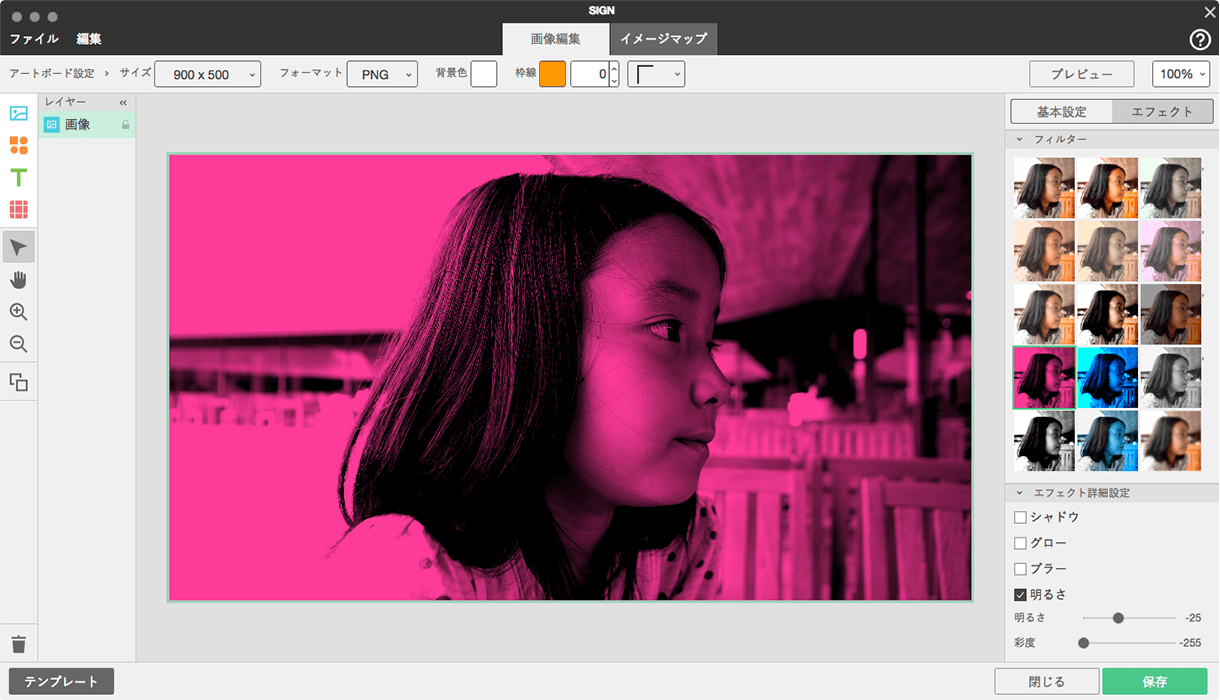
Task: Disable the 明るさ checkbox
Action: point(1021,593)
